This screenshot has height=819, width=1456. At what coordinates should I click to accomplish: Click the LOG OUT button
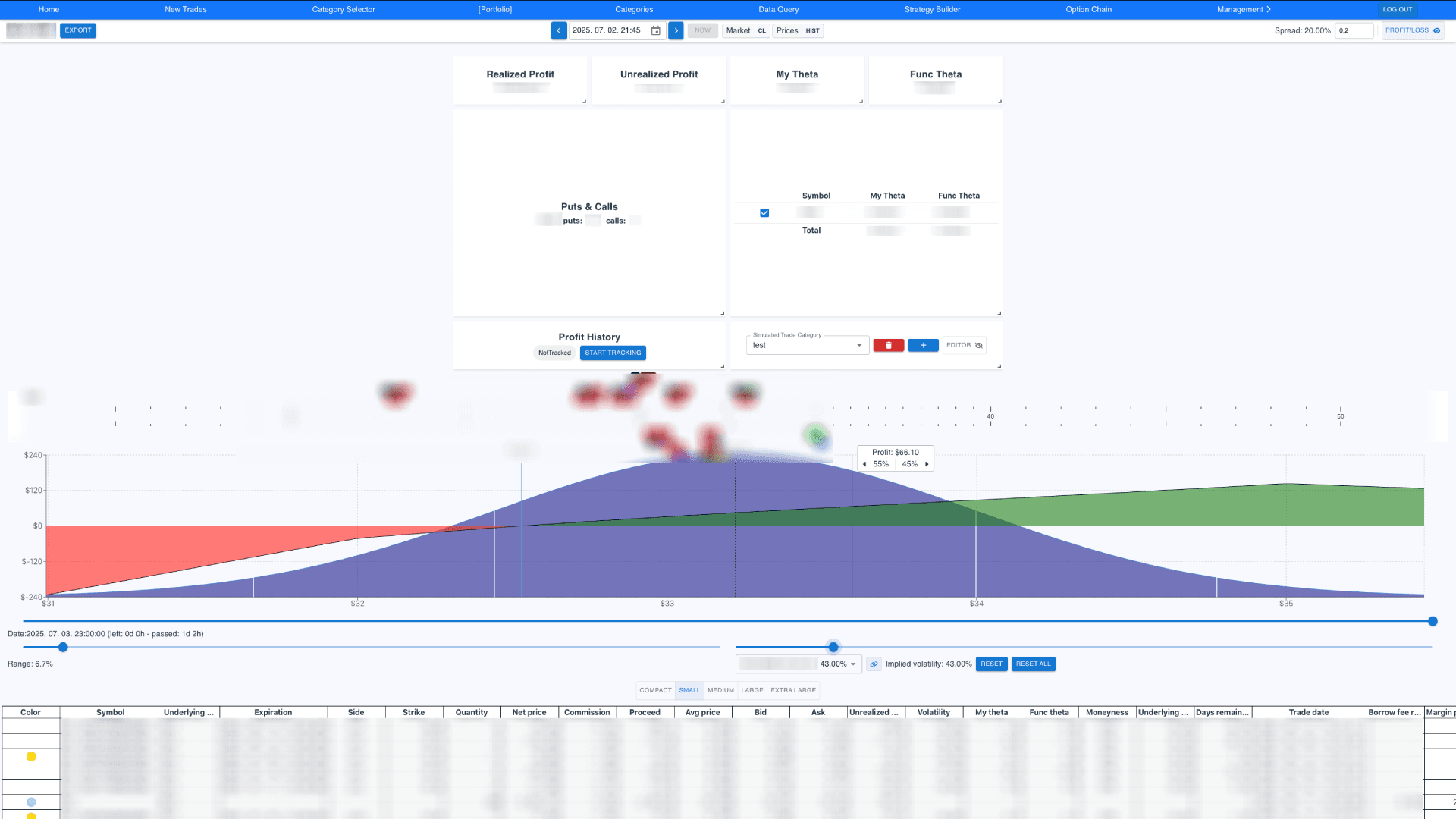(x=1398, y=10)
